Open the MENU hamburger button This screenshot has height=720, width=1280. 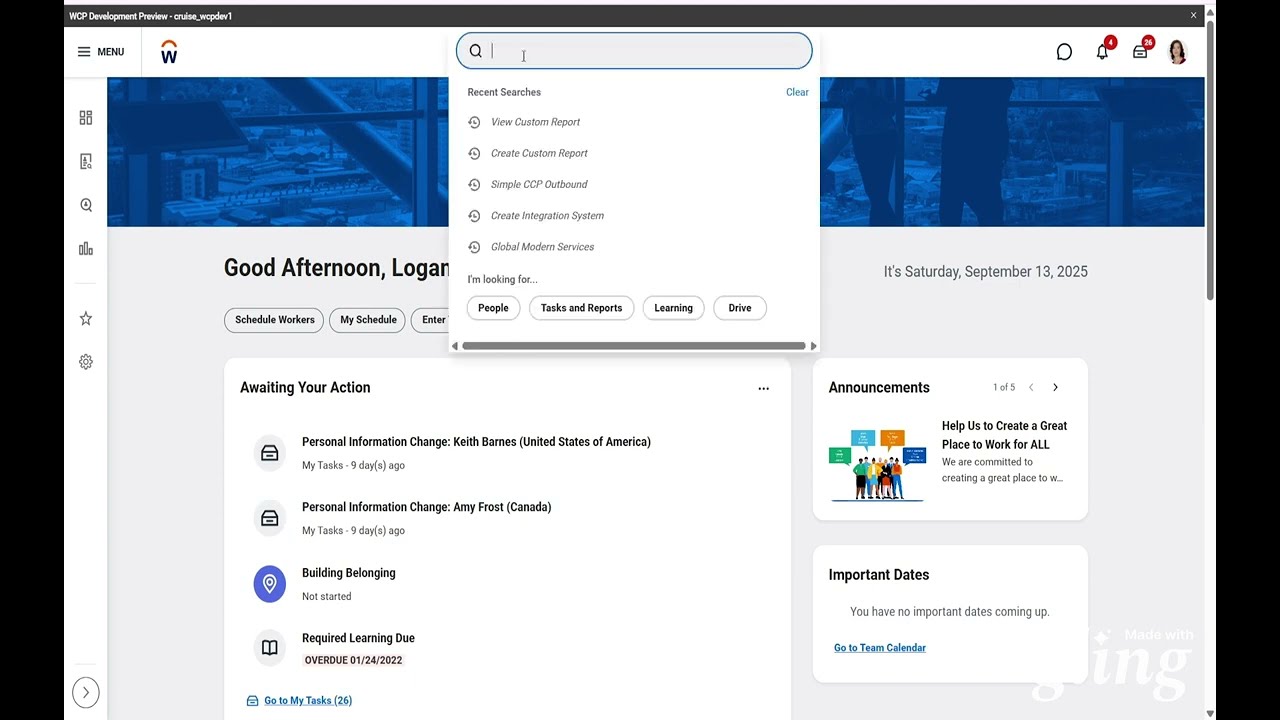[x=101, y=52]
